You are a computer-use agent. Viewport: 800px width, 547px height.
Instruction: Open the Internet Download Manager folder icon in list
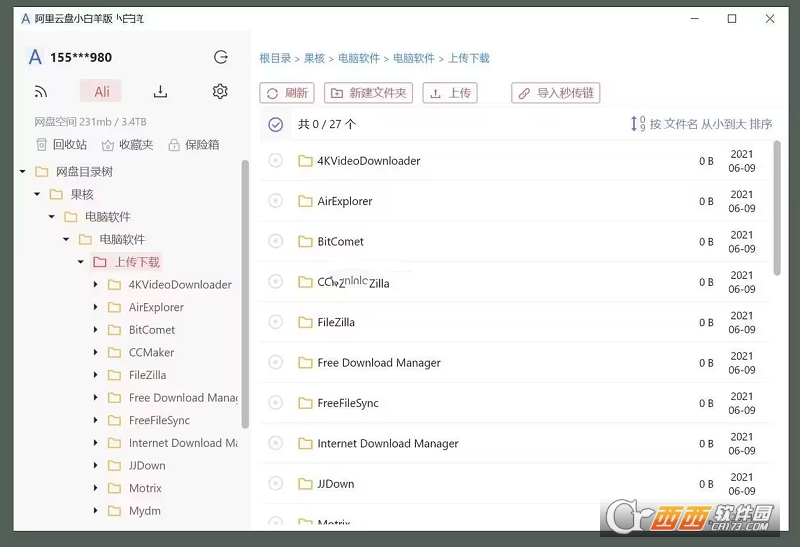[x=305, y=443]
